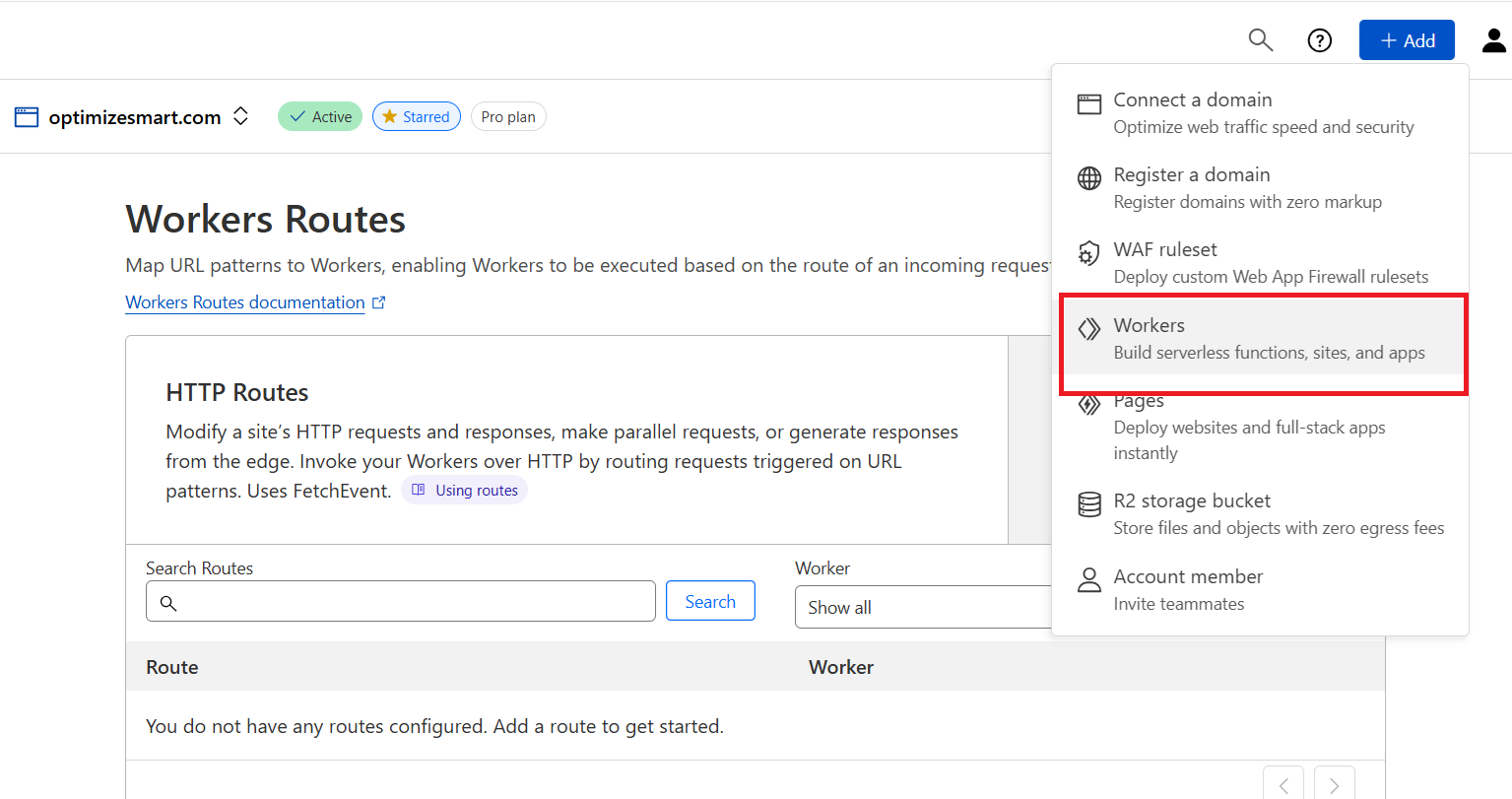Click the Using routes badge link

pyautogui.click(x=465, y=491)
